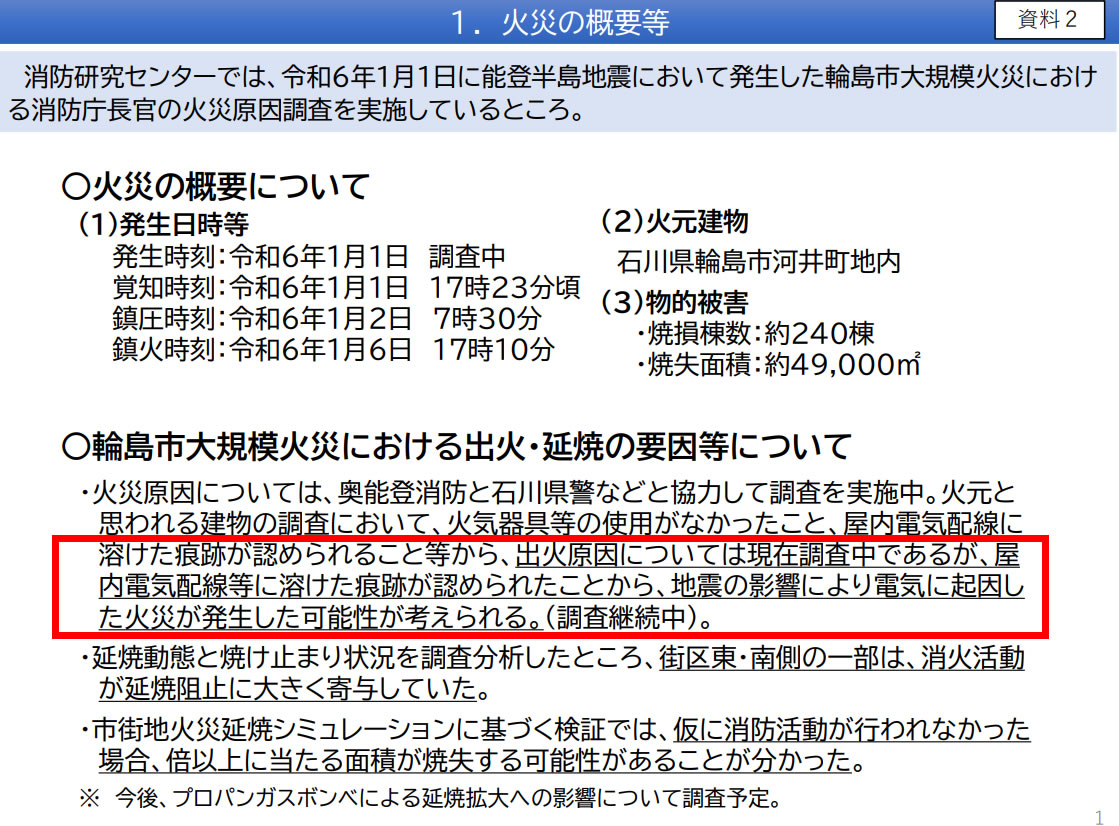Click subheading '(1)発生日時等'
1119x826 pixels.
click(163, 224)
